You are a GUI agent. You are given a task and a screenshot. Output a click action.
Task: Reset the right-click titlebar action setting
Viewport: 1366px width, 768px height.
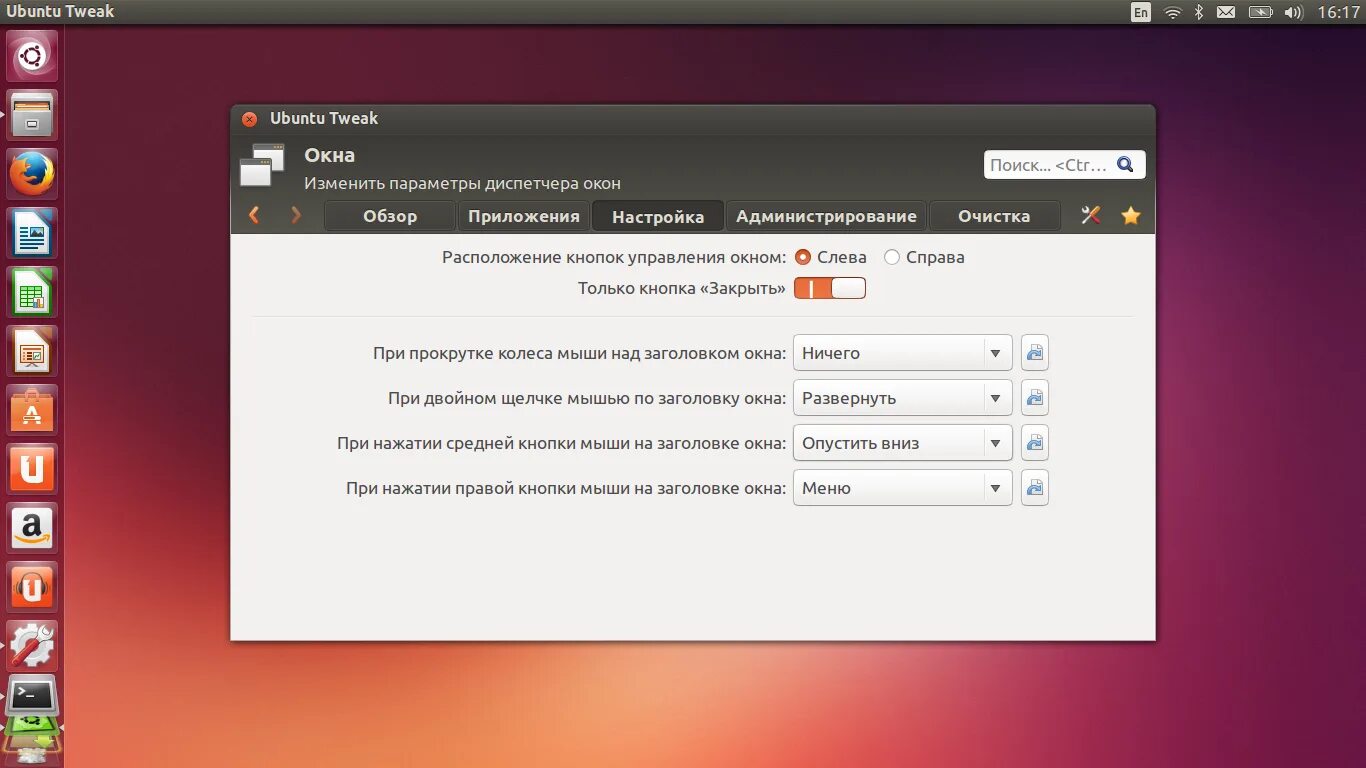(x=1035, y=488)
